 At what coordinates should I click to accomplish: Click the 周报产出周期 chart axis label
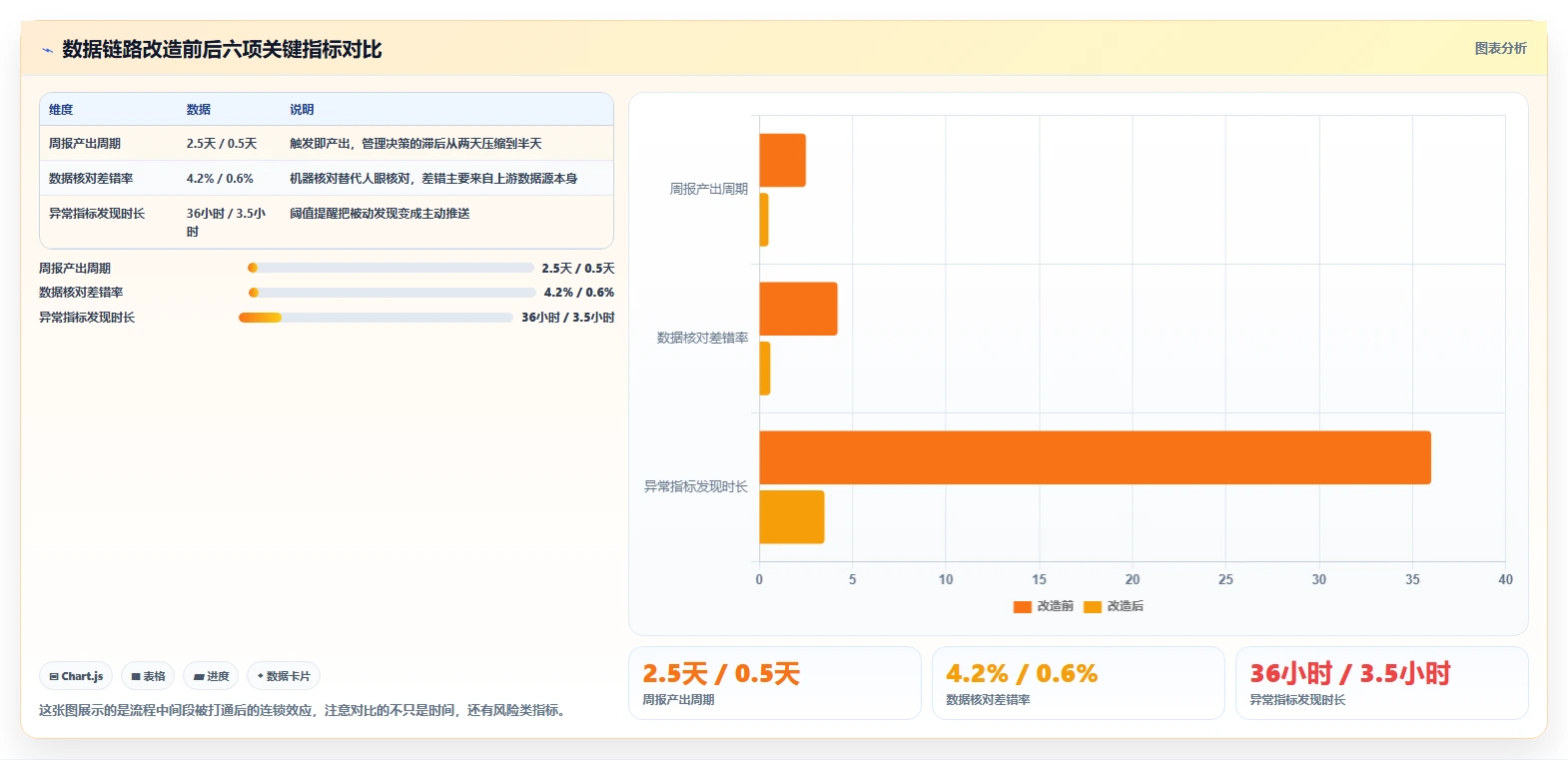[x=708, y=189]
